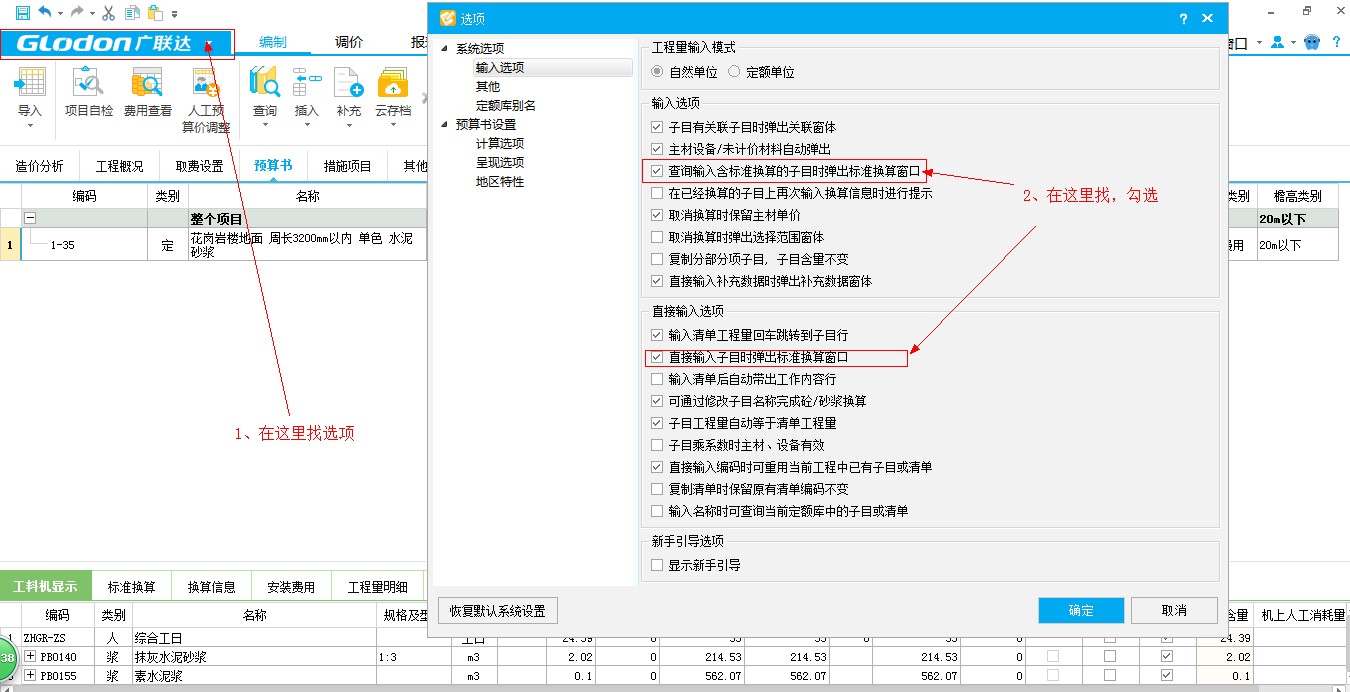Select 地区特性 in the options tree

[500, 181]
